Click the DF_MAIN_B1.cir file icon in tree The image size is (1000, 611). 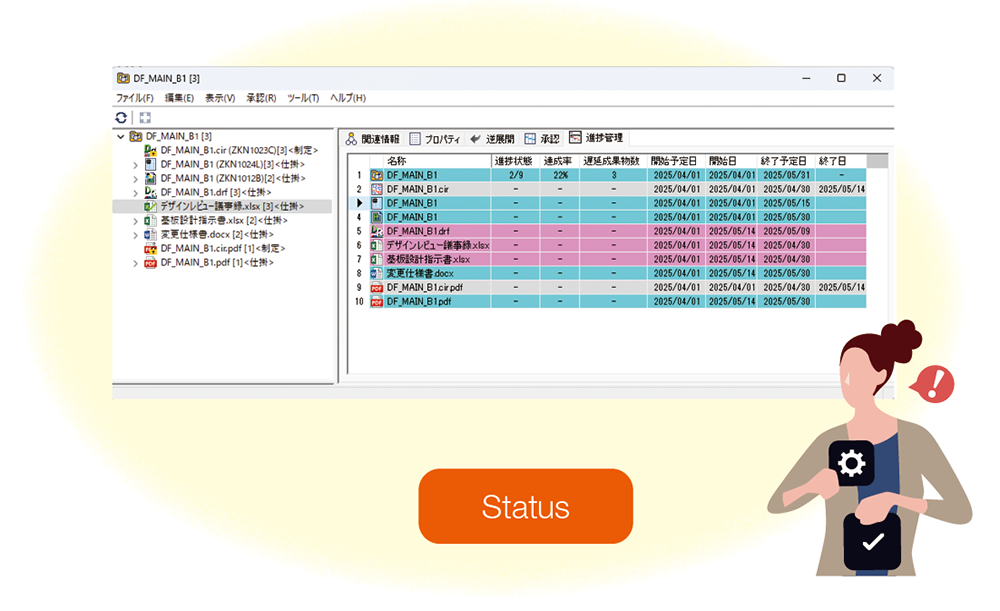point(151,150)
